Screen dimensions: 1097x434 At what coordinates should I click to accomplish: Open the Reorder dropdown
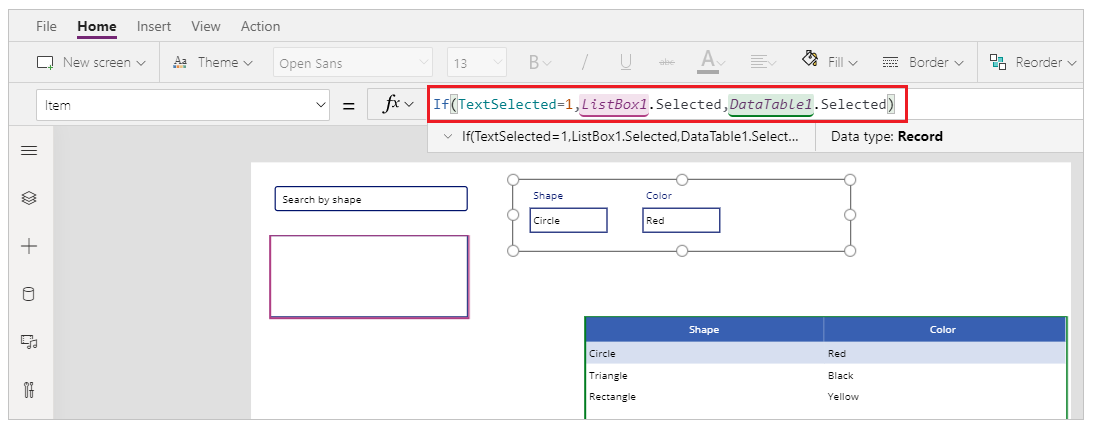pos(1033,62)
